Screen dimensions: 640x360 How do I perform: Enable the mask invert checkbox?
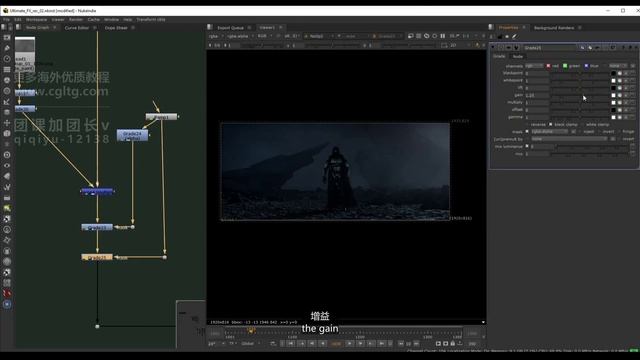click(x=600, y=131)
